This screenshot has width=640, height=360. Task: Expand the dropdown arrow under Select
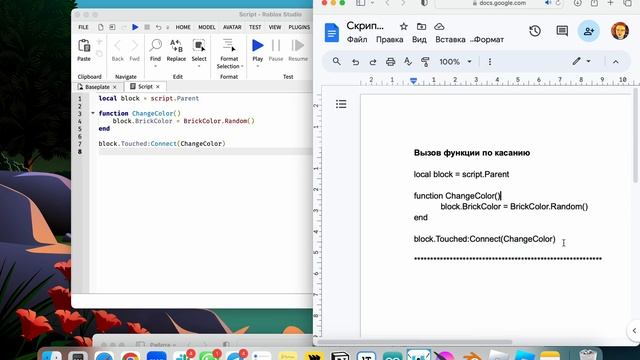pyautogui.click(x=199, y=66)
